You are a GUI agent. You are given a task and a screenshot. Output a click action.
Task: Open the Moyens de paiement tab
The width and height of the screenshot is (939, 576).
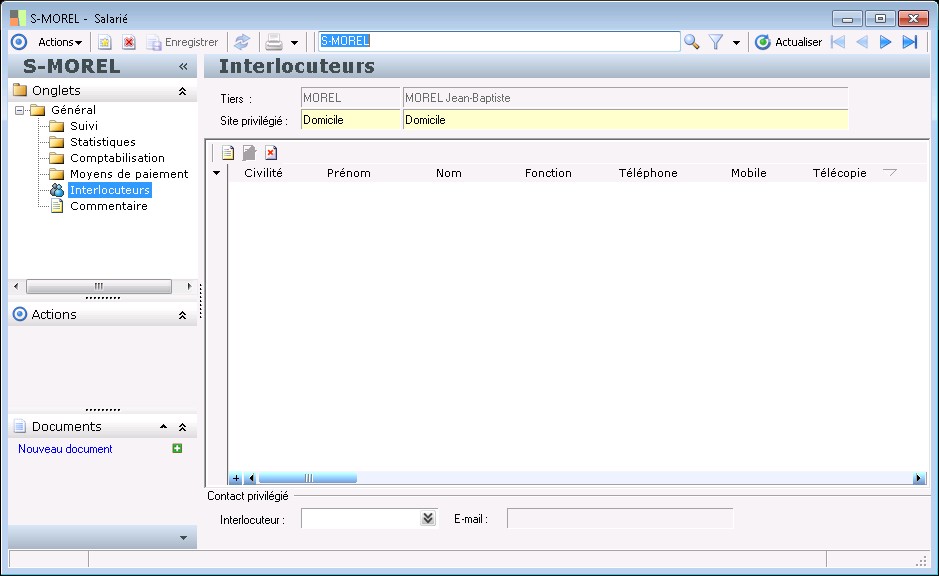tap(129, 174)
